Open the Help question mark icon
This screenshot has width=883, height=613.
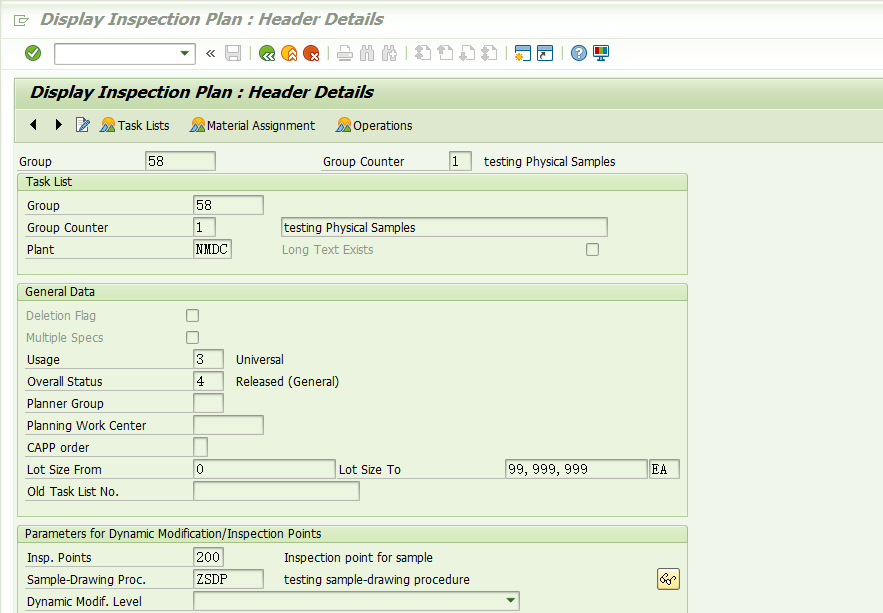[x=578, y=53]
